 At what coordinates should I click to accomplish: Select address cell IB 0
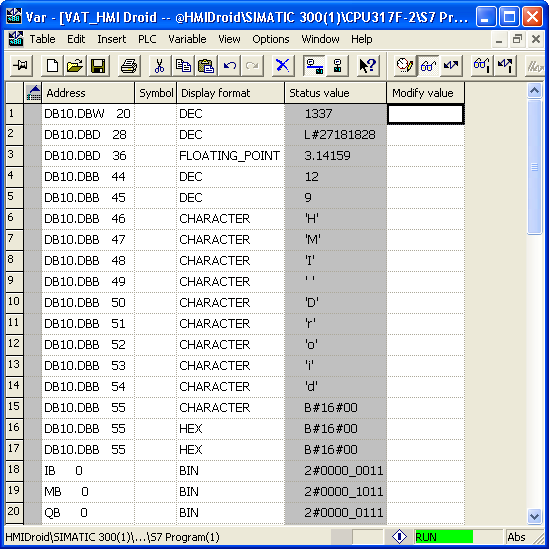[88, 471]
